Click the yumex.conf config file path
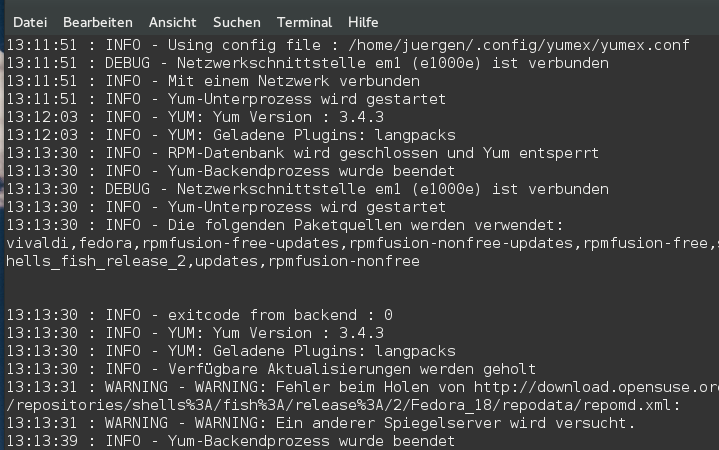Viewport: 719px width, 450px height. click(519, 45)
